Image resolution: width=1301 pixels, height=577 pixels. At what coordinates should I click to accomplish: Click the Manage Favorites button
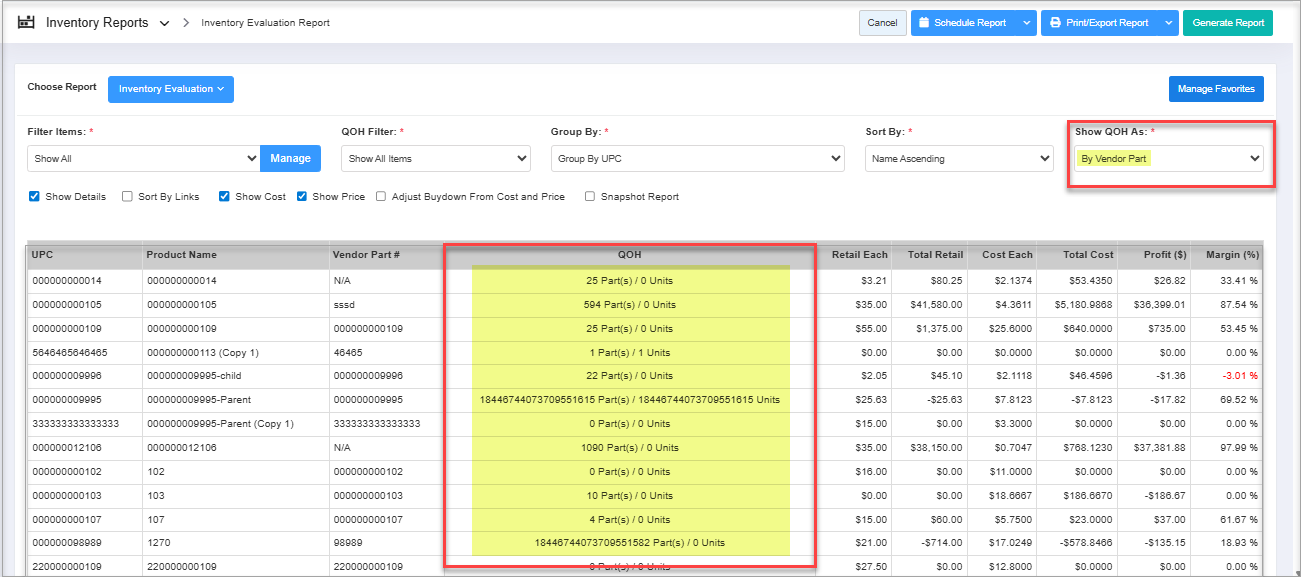tap(1216, 89)
